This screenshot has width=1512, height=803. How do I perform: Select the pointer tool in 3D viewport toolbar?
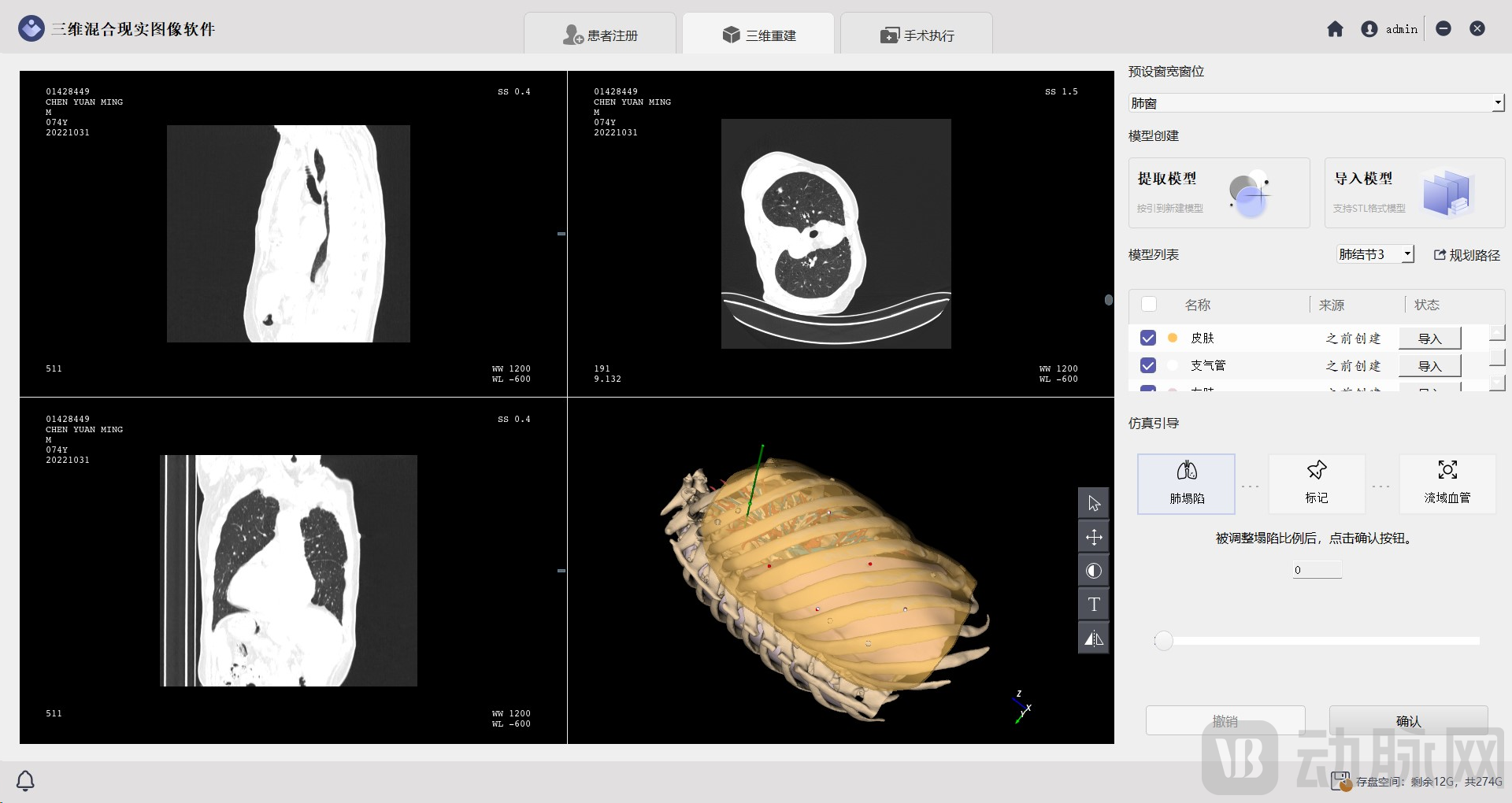tap(1093, 504)
